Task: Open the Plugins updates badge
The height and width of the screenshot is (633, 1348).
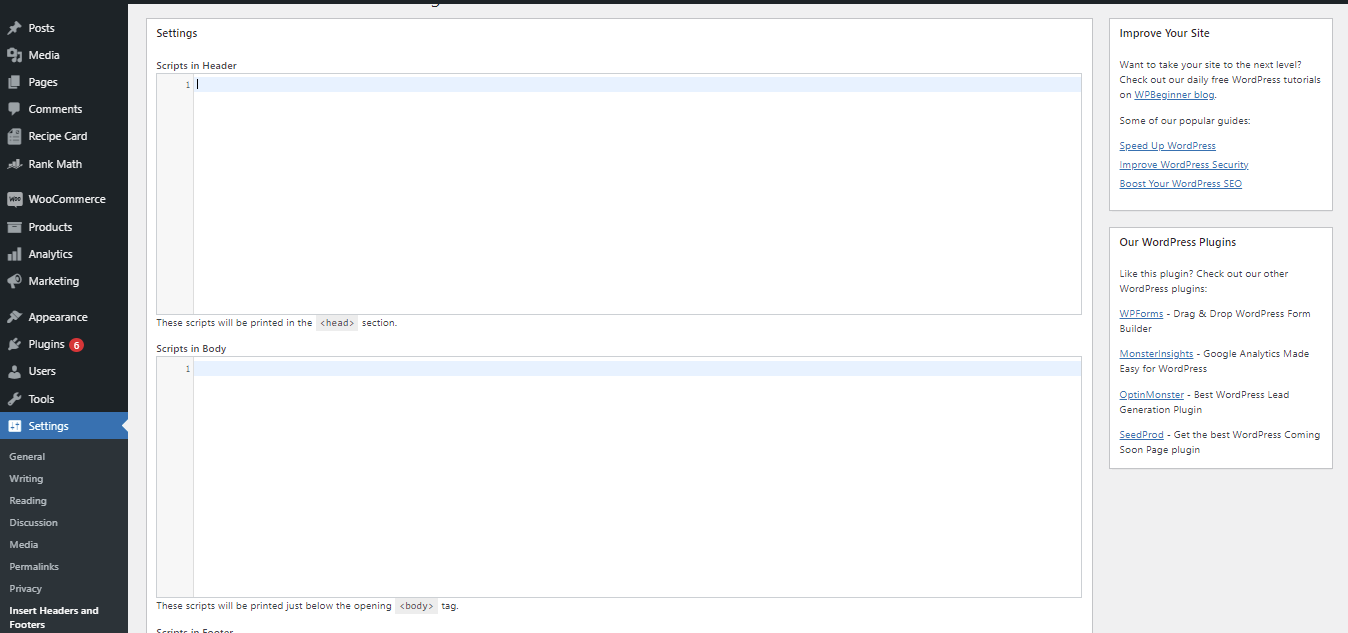Action: (77, 345)
